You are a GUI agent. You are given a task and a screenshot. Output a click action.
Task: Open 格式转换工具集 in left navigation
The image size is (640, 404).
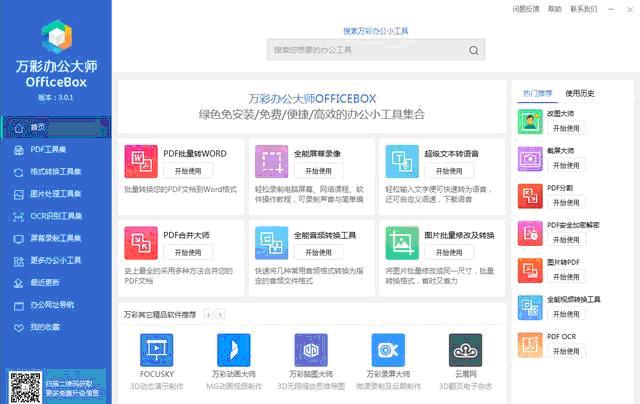tap(56, 172)
